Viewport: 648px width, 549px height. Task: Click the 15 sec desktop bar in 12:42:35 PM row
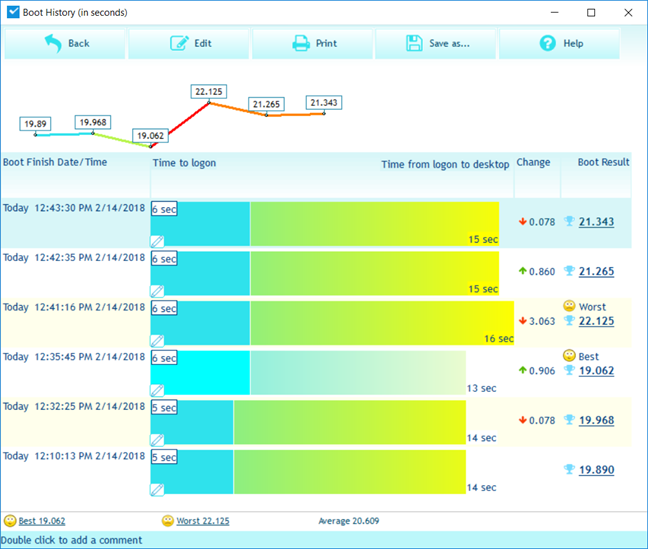(x=375, y=274)
